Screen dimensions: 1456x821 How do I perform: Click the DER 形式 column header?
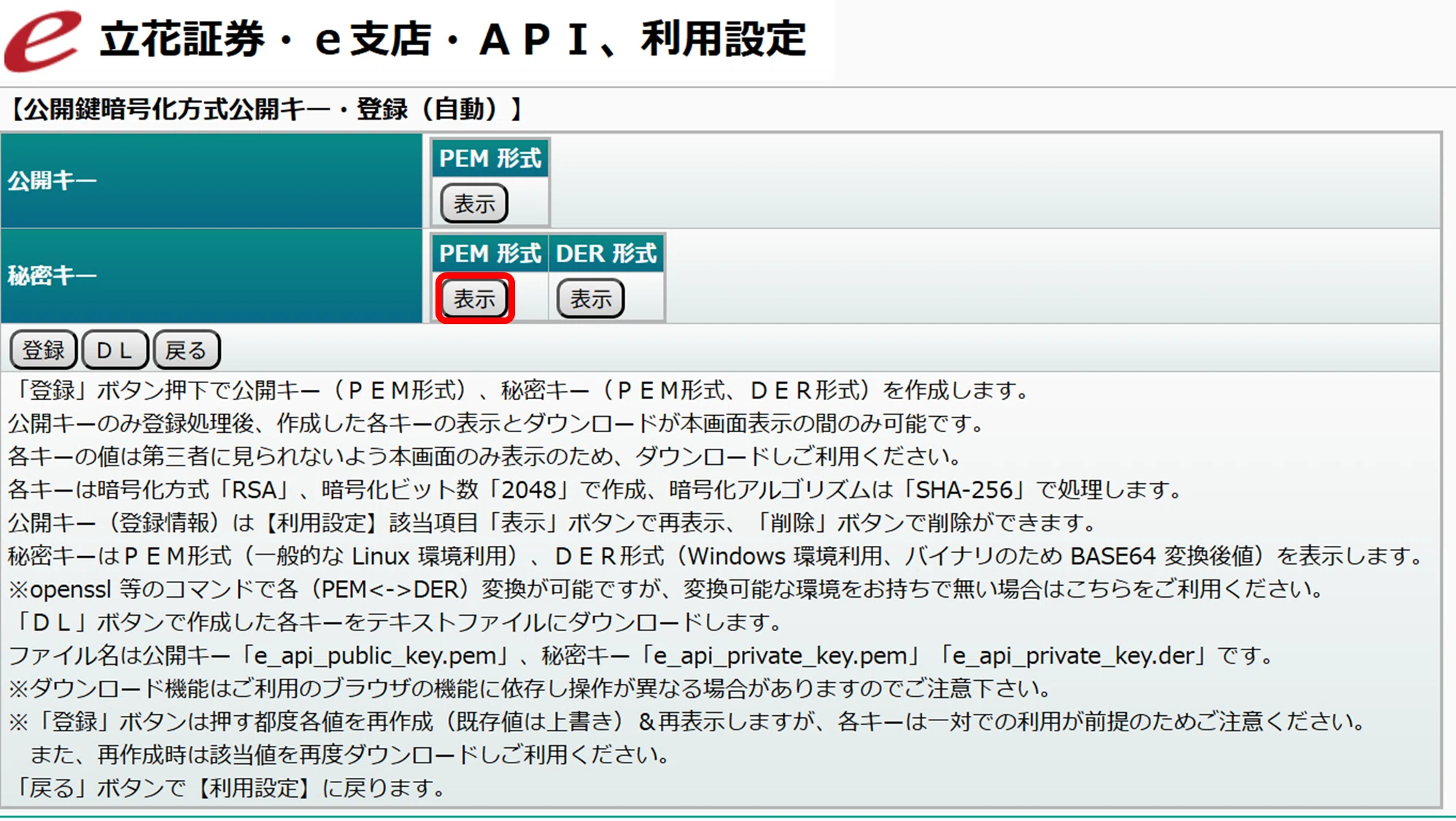[x=606, y=253]
